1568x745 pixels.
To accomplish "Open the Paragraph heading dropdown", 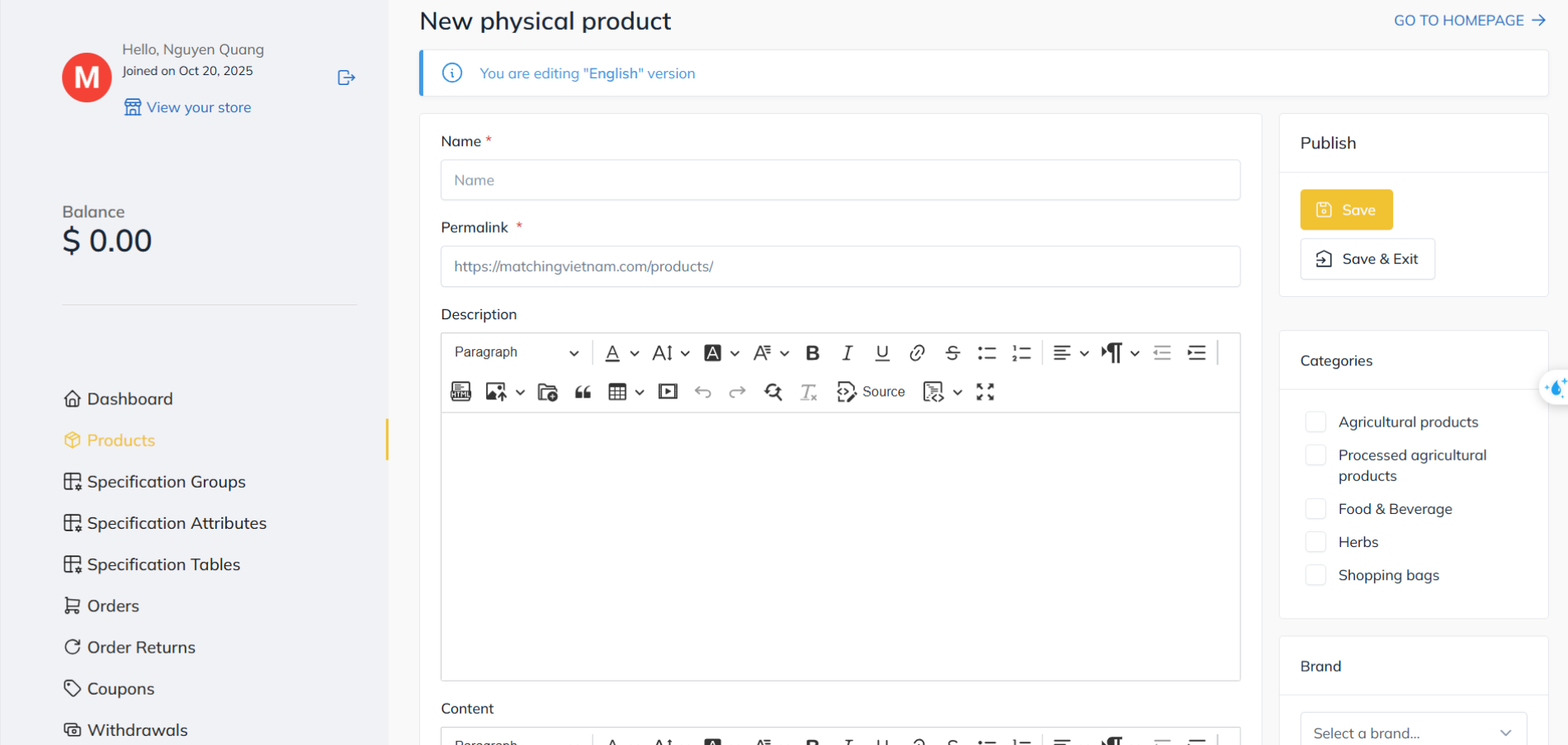I will (x=516, y=352).
